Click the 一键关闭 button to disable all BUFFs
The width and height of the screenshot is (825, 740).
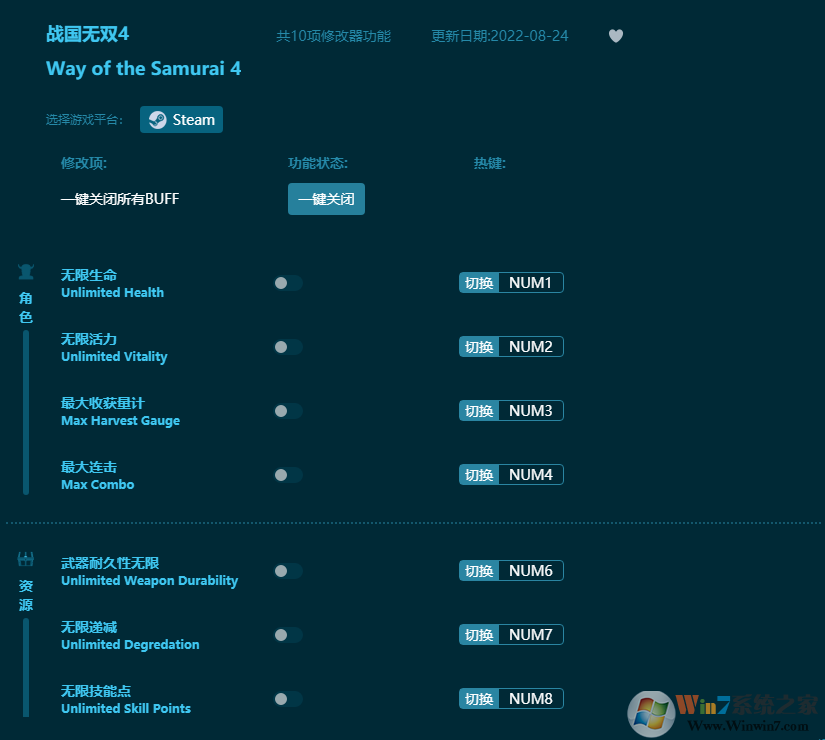click(326, 199)
